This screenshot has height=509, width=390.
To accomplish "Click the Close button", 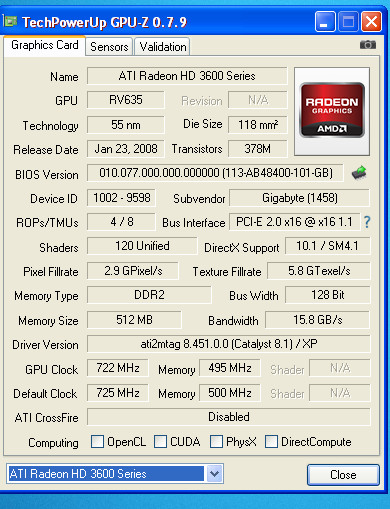I will 343,475.
